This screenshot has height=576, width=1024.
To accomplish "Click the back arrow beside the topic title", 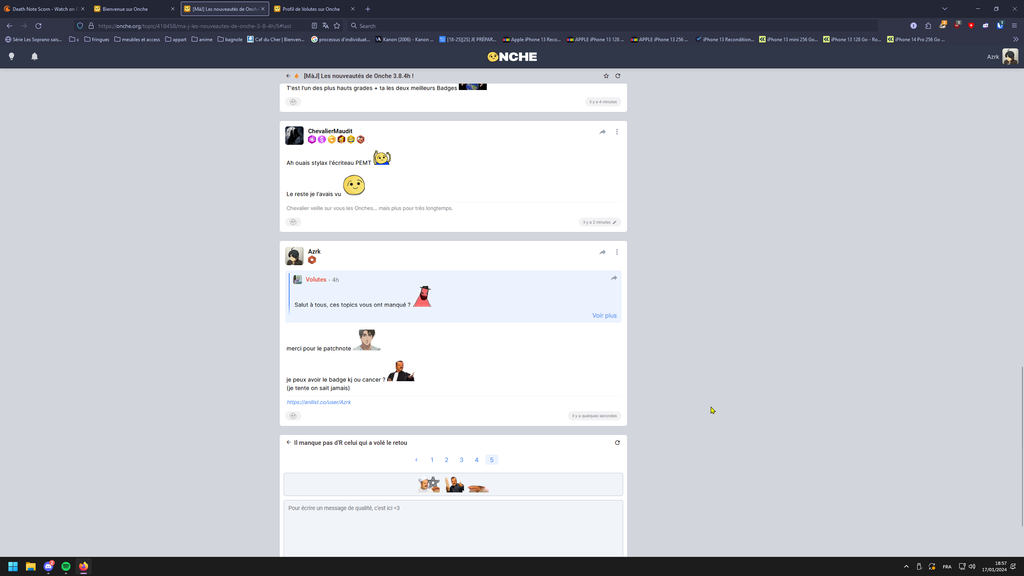I will coord(288,76).
